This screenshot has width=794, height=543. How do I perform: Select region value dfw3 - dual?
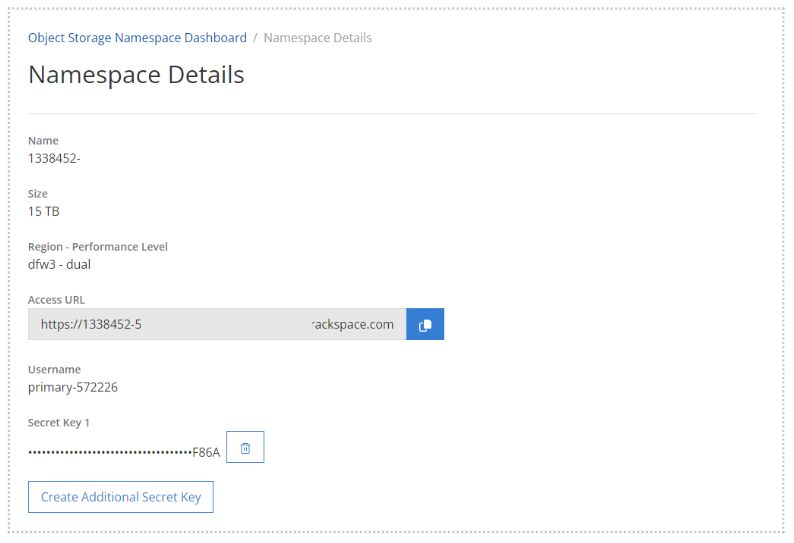tap(59, 264)
